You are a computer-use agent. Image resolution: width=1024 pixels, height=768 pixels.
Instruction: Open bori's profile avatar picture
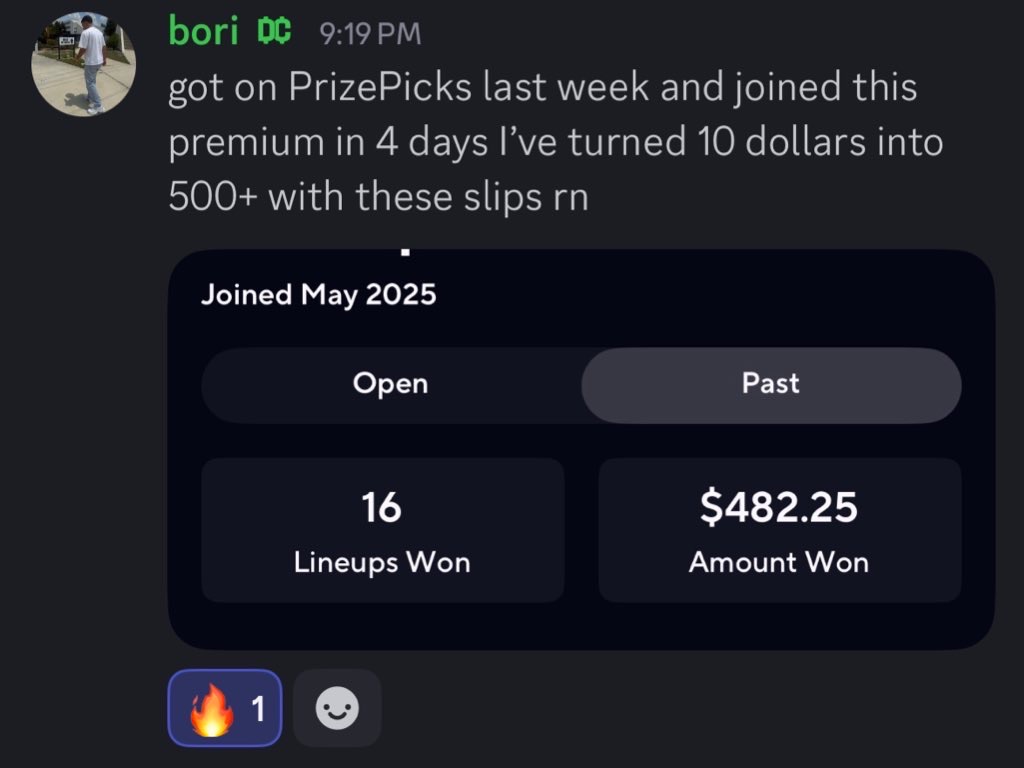(x=84, y=63)
